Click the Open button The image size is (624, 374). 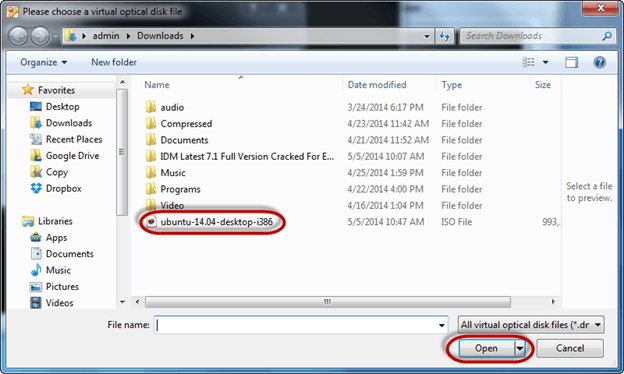pyautogui.click(x=486, y=349)
